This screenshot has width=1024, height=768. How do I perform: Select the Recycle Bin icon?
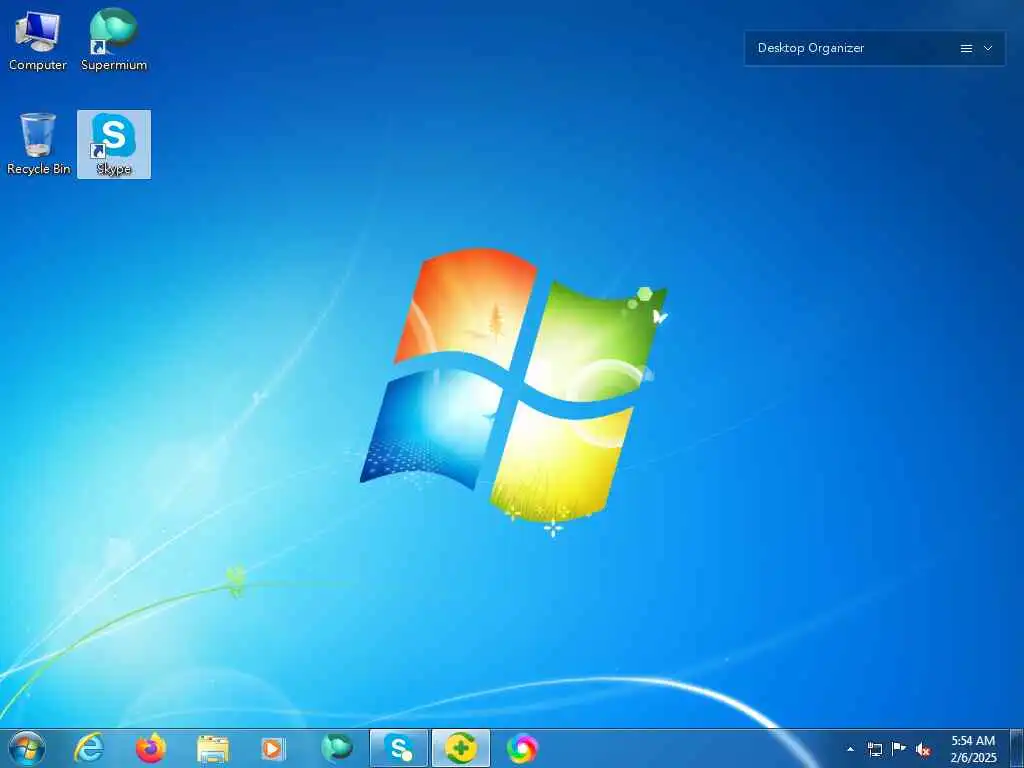point(38,144)
